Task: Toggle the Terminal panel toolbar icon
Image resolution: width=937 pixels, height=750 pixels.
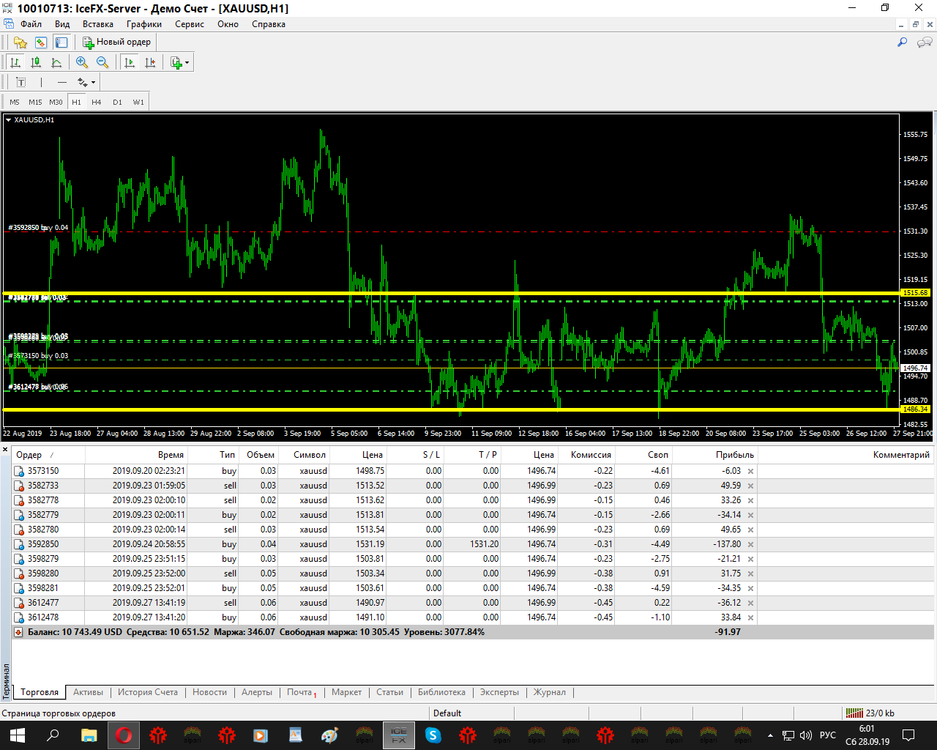Action: click(61, 42)
